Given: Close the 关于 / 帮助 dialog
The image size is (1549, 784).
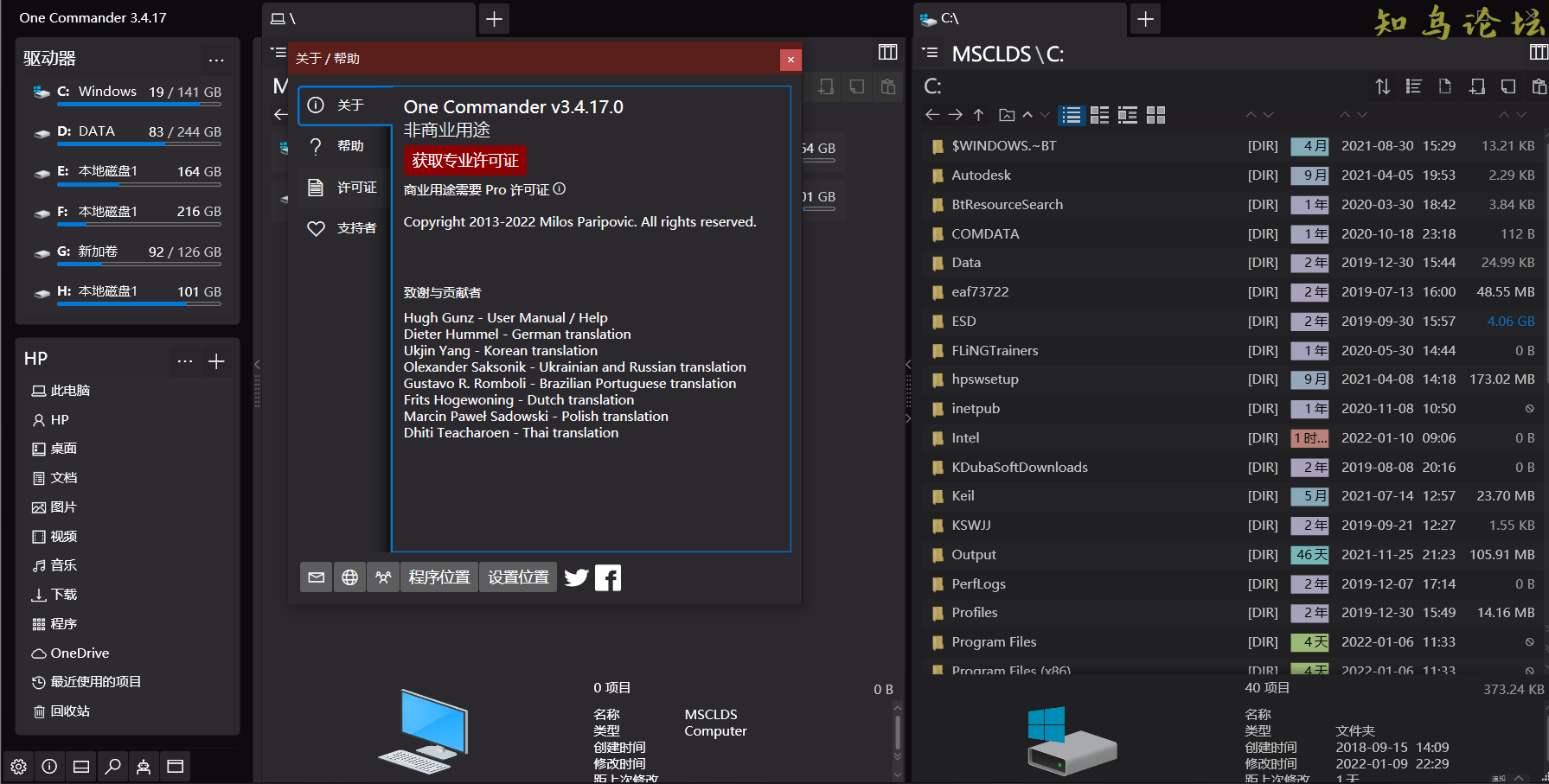Looking at the screenshot, I should 791,60.
